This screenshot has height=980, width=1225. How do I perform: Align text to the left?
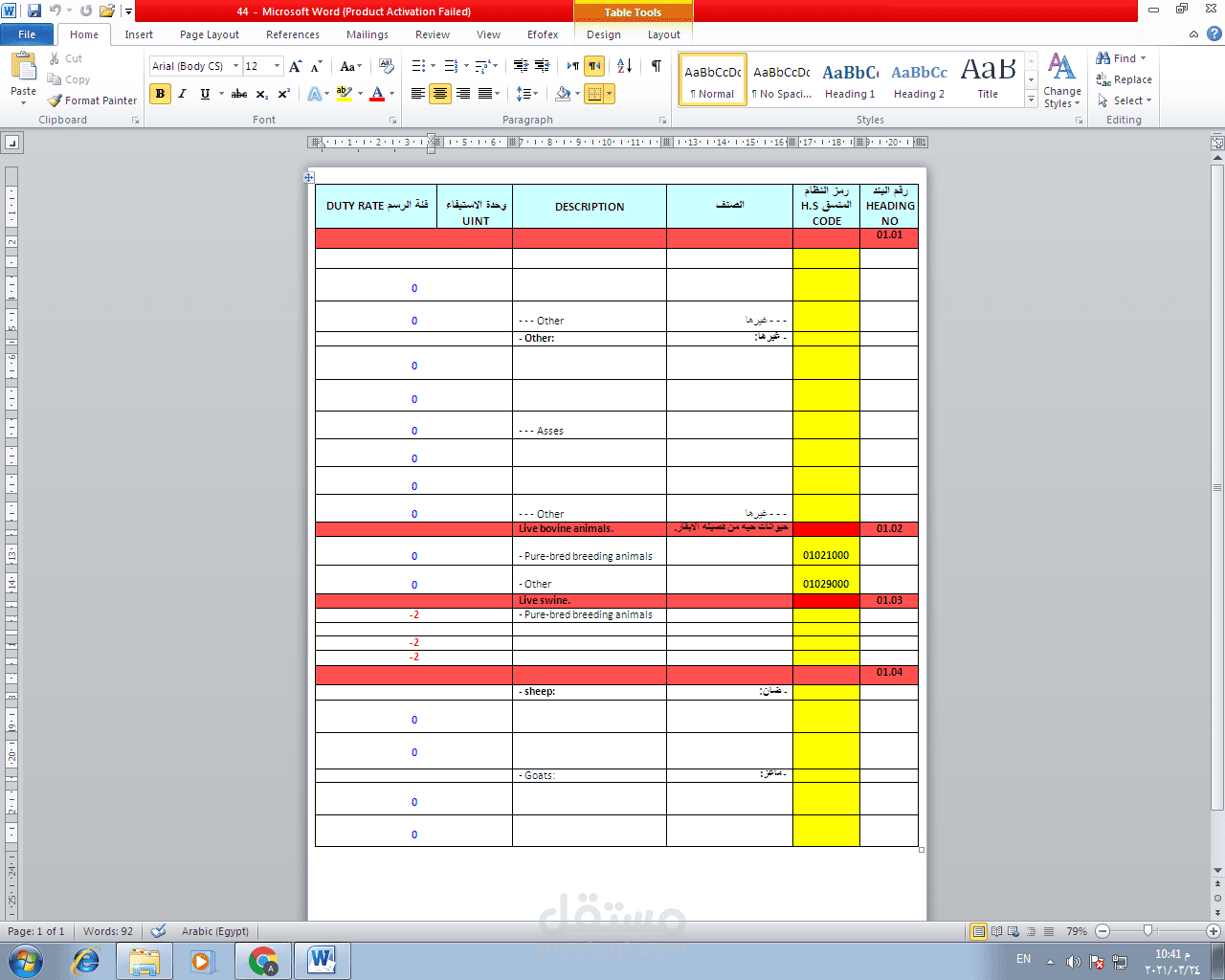[x=418, y=94]
